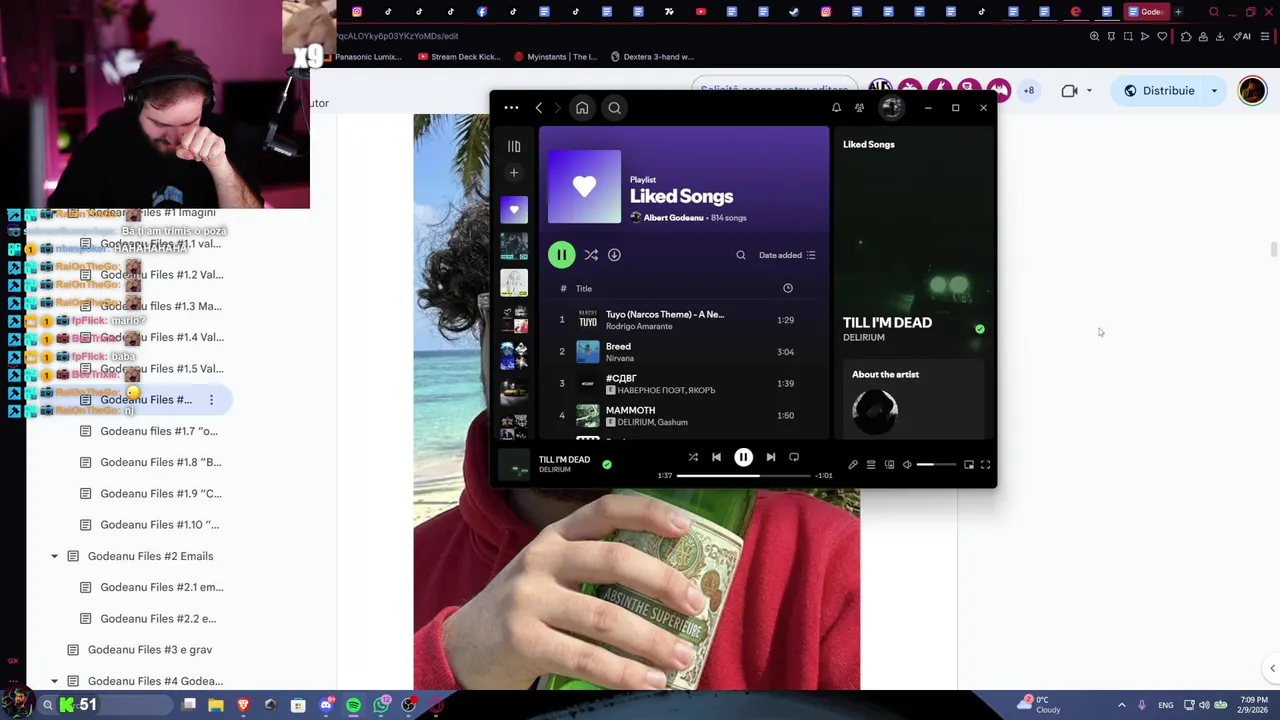Open the Date added sort dropdown
This screenshot has width=1280, height=720.
tap(787, 255)
